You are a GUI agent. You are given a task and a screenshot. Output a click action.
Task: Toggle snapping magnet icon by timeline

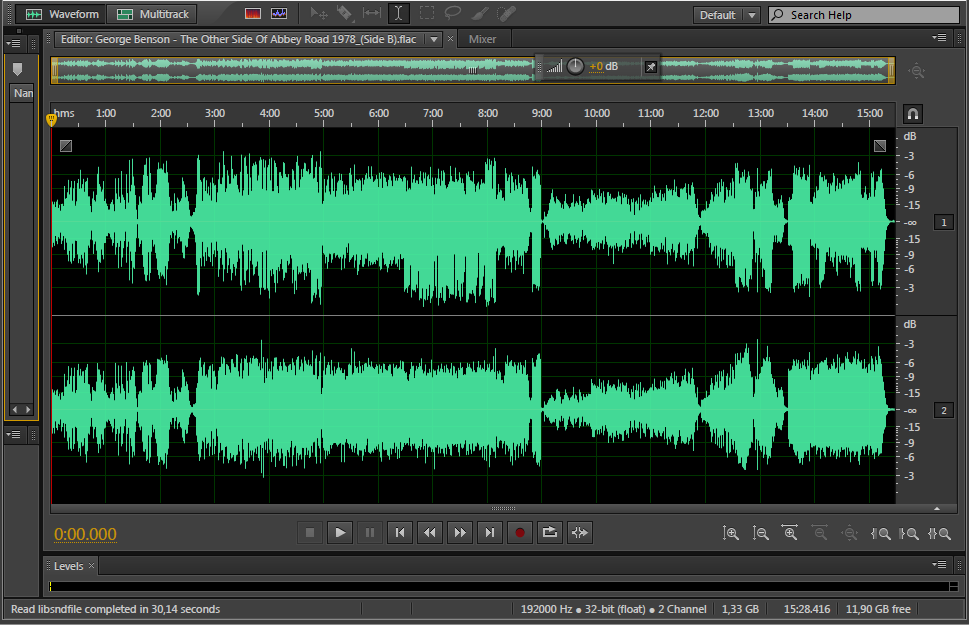click(913, 114)
